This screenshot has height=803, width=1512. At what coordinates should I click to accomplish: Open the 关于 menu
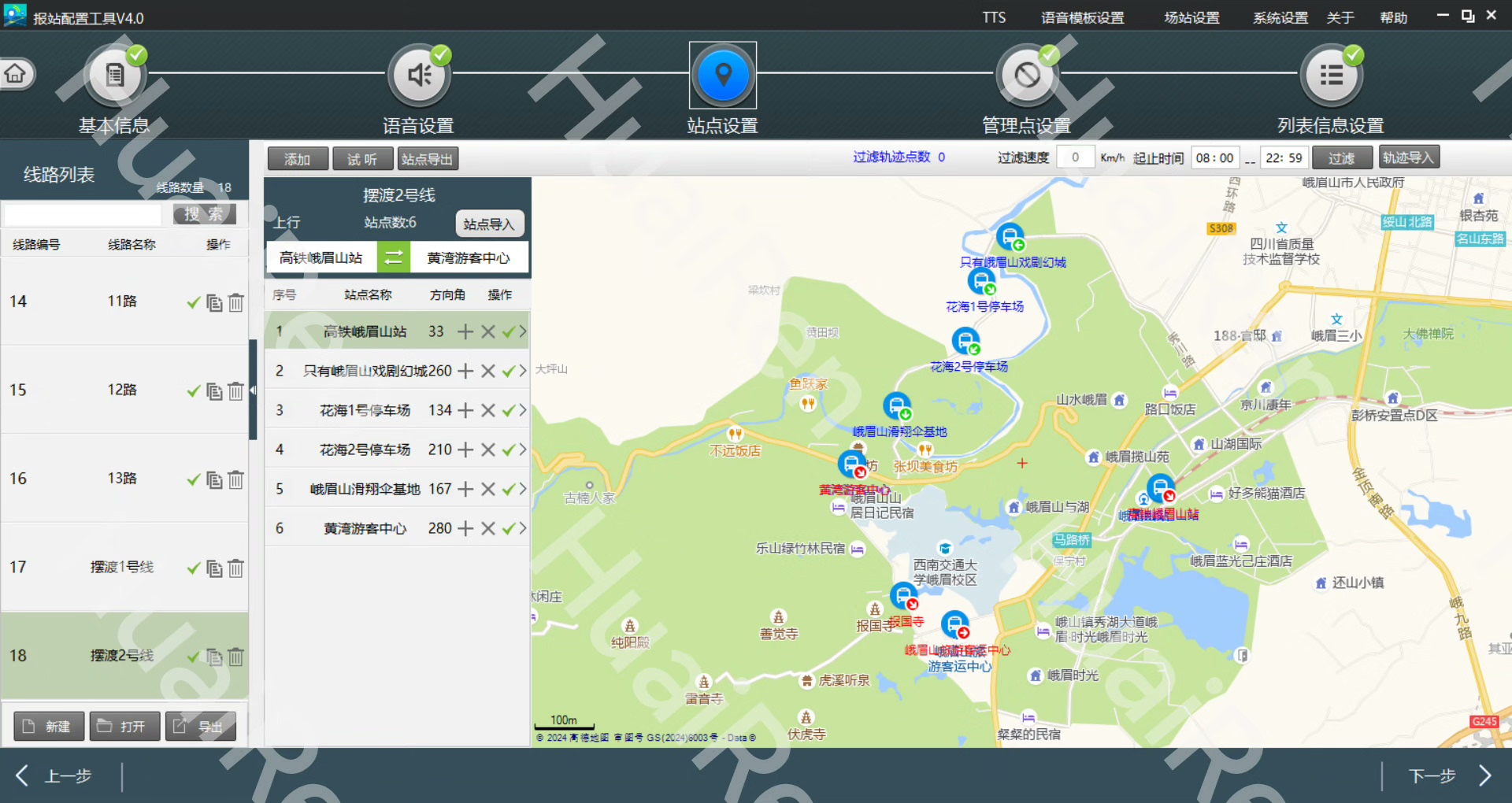coord(1340,17)
